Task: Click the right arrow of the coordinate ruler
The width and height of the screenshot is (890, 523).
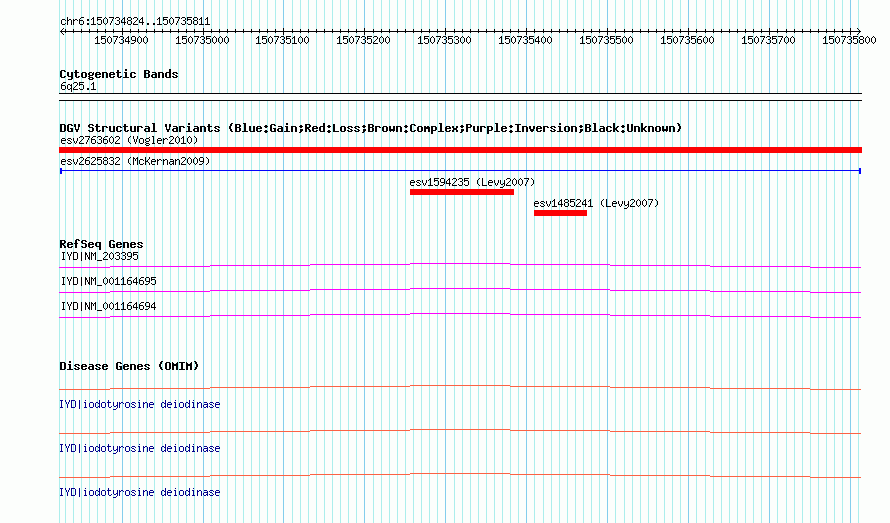Action: click(858, 32)
